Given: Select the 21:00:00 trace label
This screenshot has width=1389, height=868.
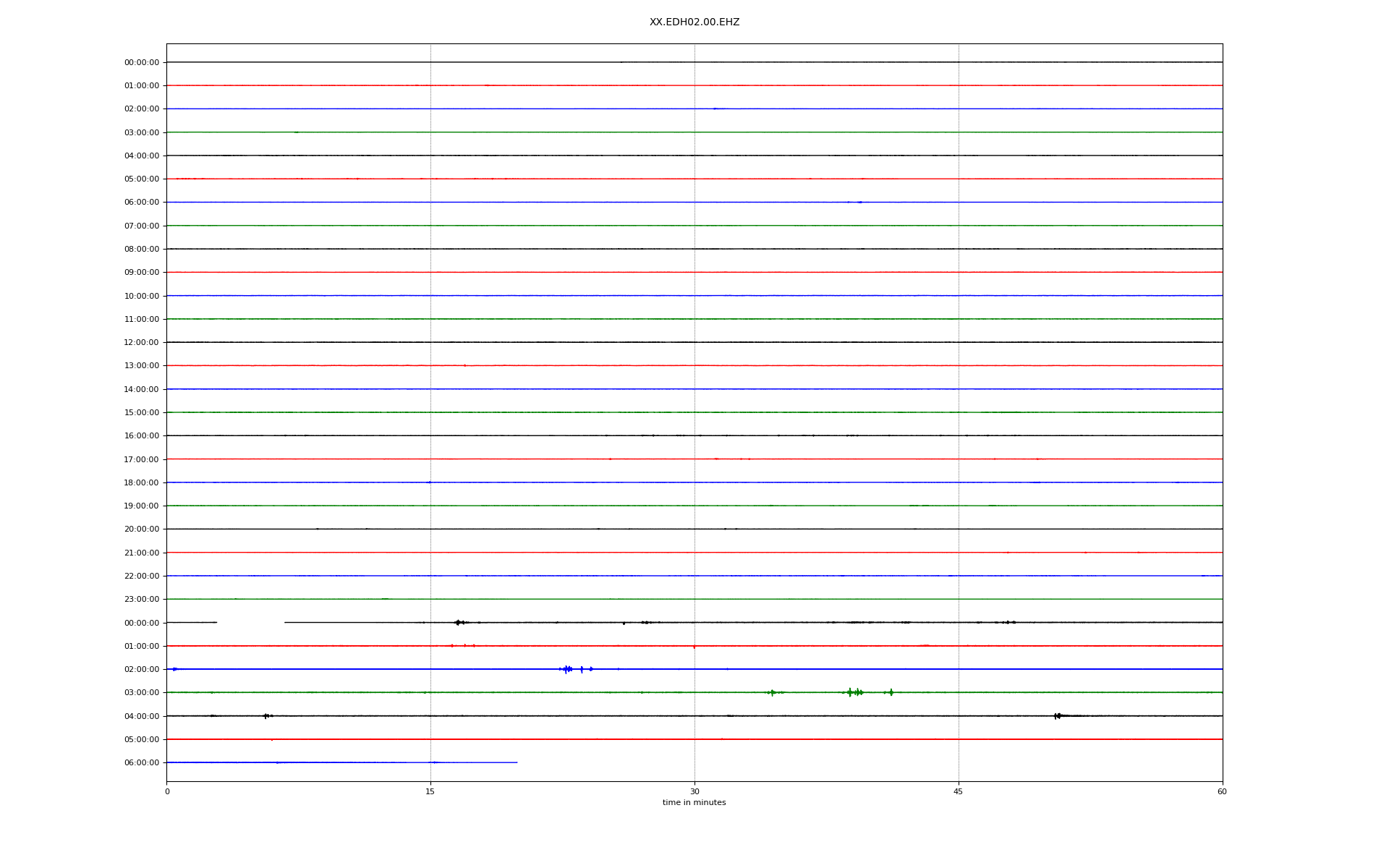Looking at the screenshot, I should tap(142, 553).
